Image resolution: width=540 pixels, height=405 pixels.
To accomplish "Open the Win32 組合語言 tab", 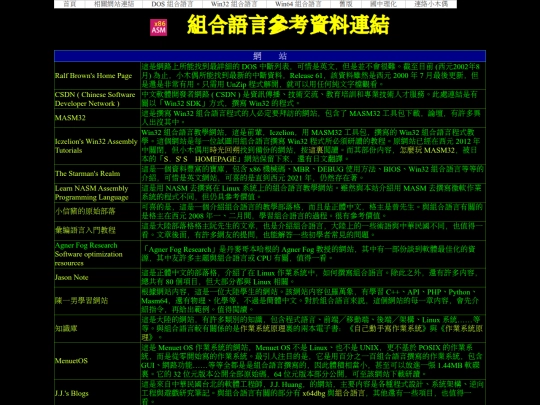I will tap(234, 4).
